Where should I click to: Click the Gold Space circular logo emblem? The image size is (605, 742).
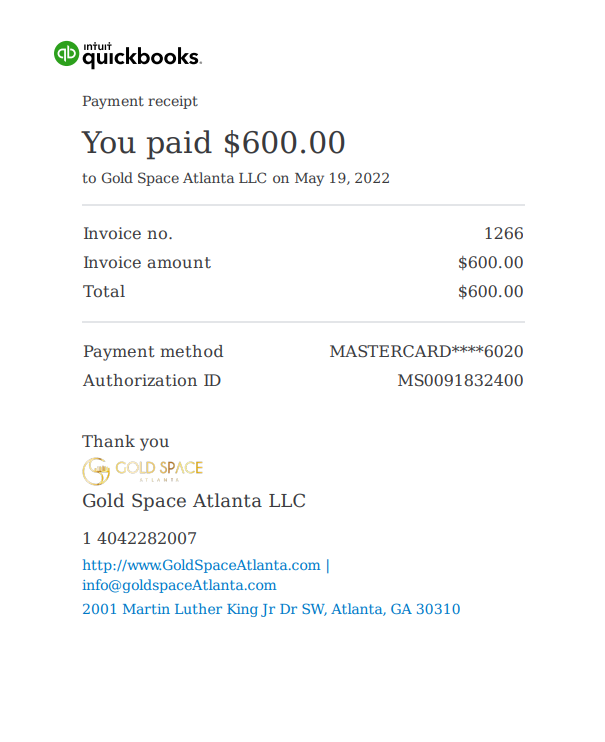(x=96, y=471)
